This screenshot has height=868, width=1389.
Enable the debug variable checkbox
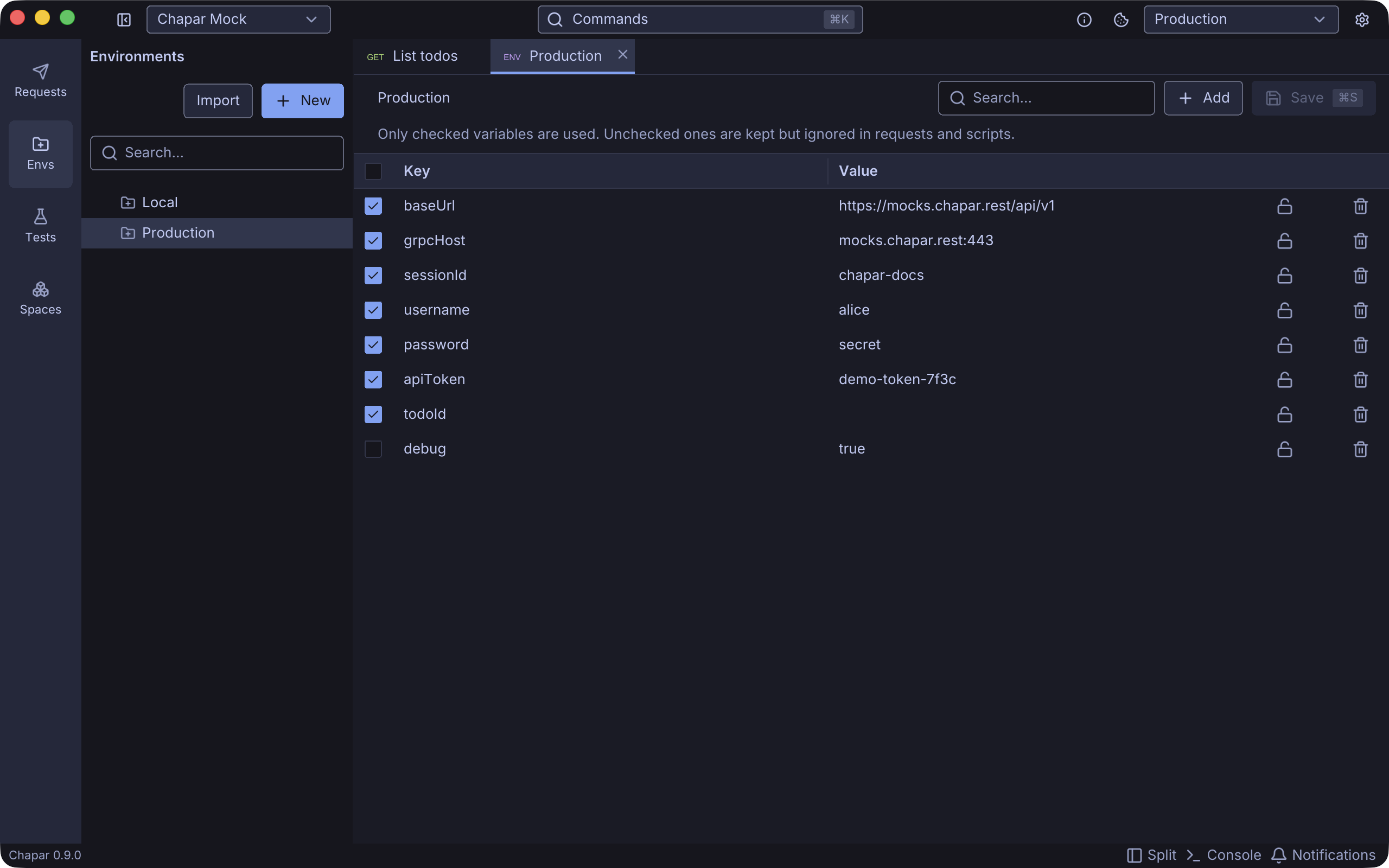click(x=373, y=449)
